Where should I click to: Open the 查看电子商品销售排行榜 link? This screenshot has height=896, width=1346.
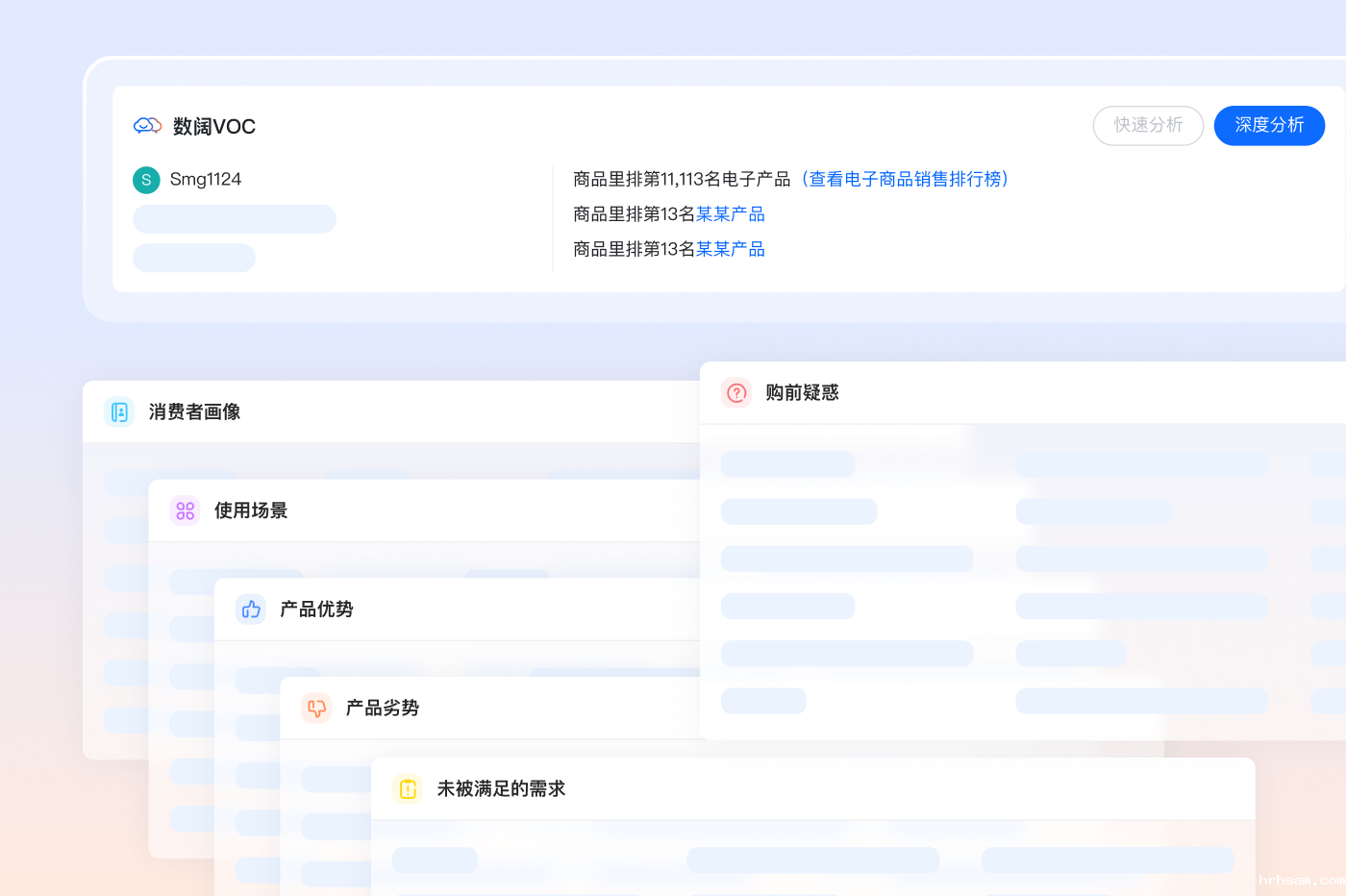point(905,179)
